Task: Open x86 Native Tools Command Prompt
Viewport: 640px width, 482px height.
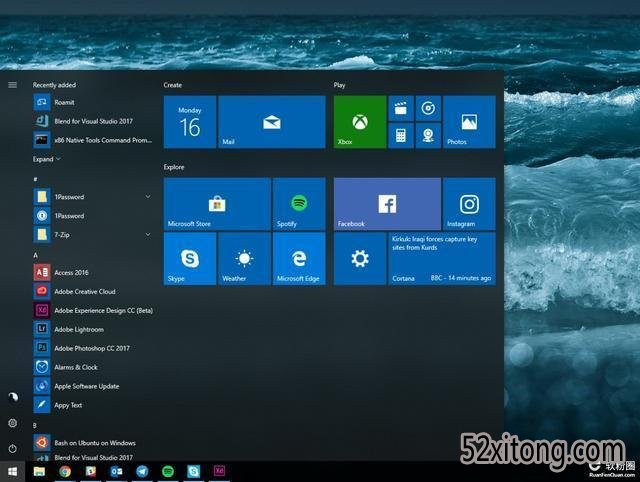Action: pos(93,140)
